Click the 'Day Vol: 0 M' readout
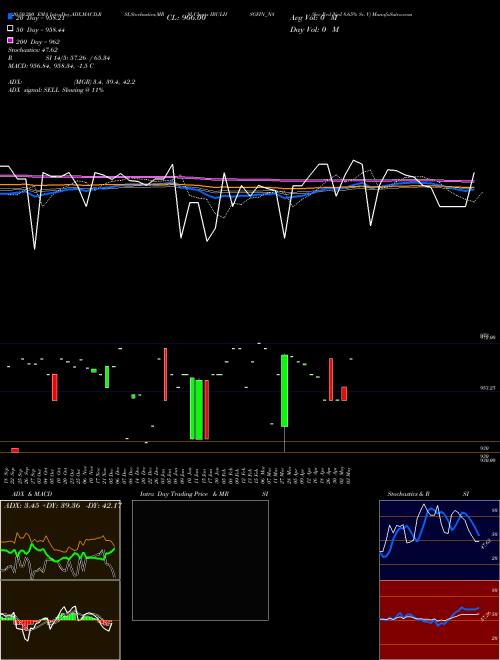Image resolution: width=500 pixels, height=660 pixels. pyautogui.click(x=314, y=29)
